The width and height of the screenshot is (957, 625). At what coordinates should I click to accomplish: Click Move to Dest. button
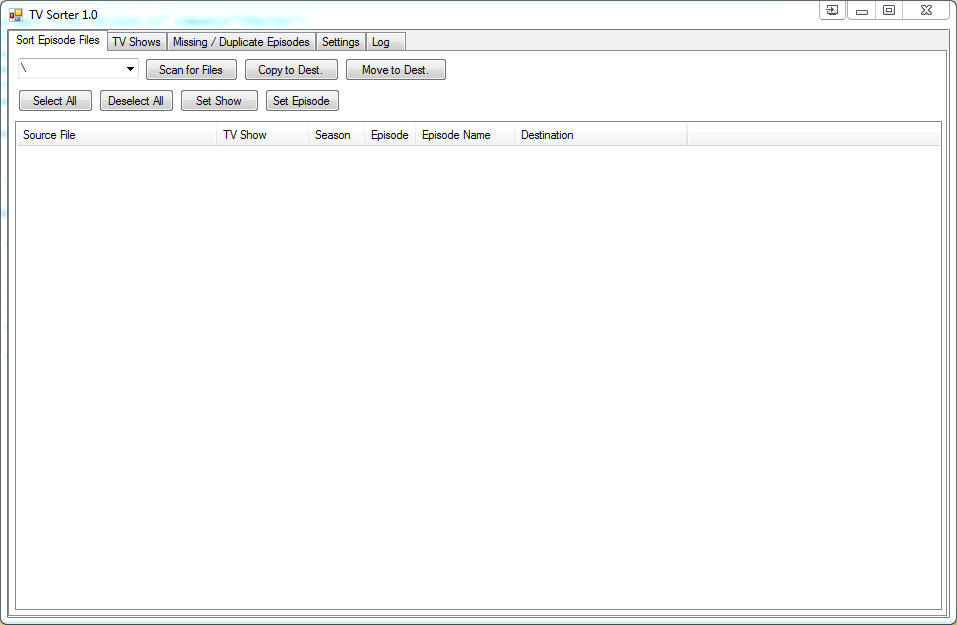point(395,70)
